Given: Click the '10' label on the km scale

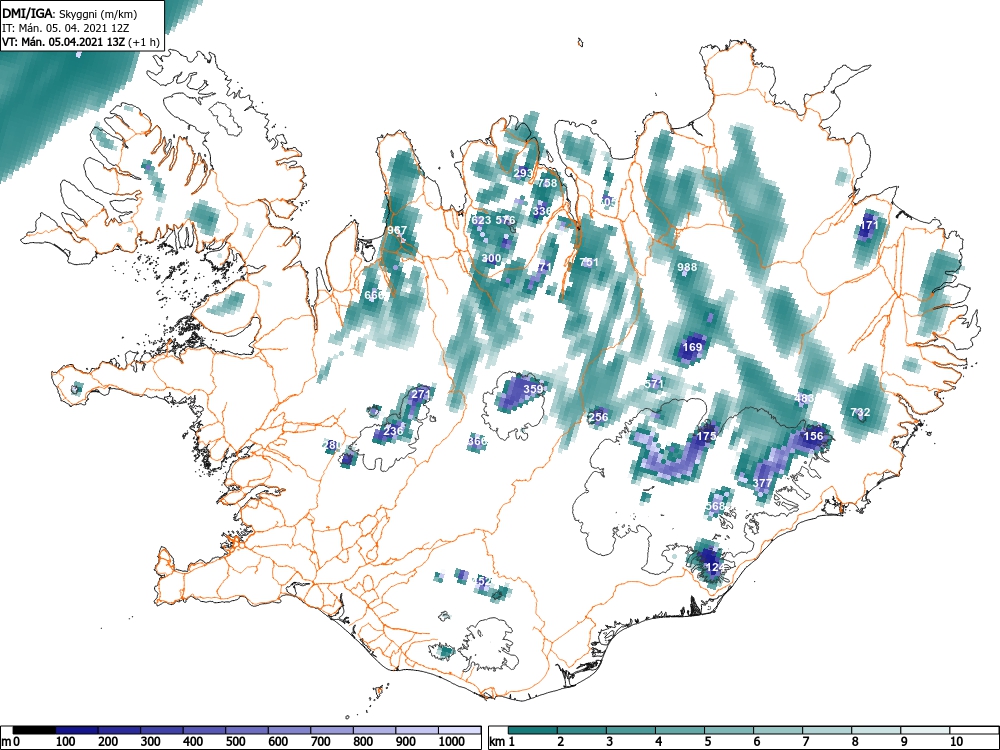Looking at the screenshot, I should (x=955, y=742).
